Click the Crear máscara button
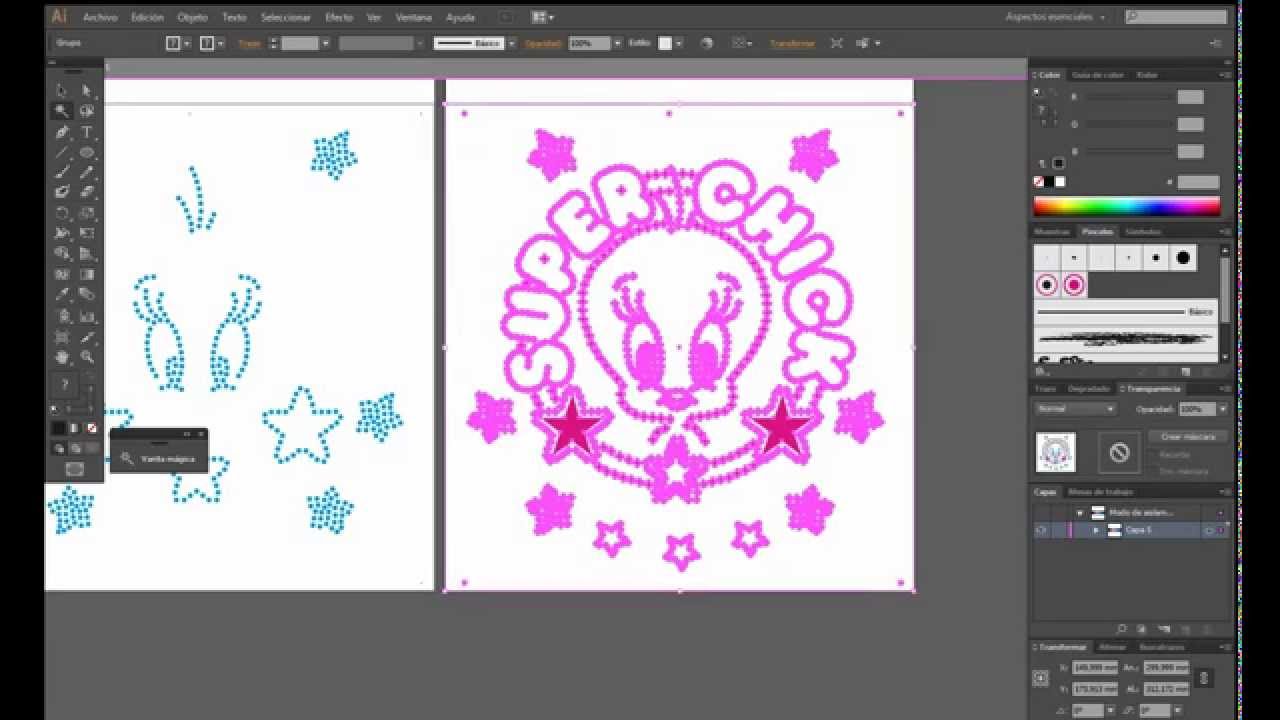The width and height of the screenshot is (1280, 720). 1187,437
